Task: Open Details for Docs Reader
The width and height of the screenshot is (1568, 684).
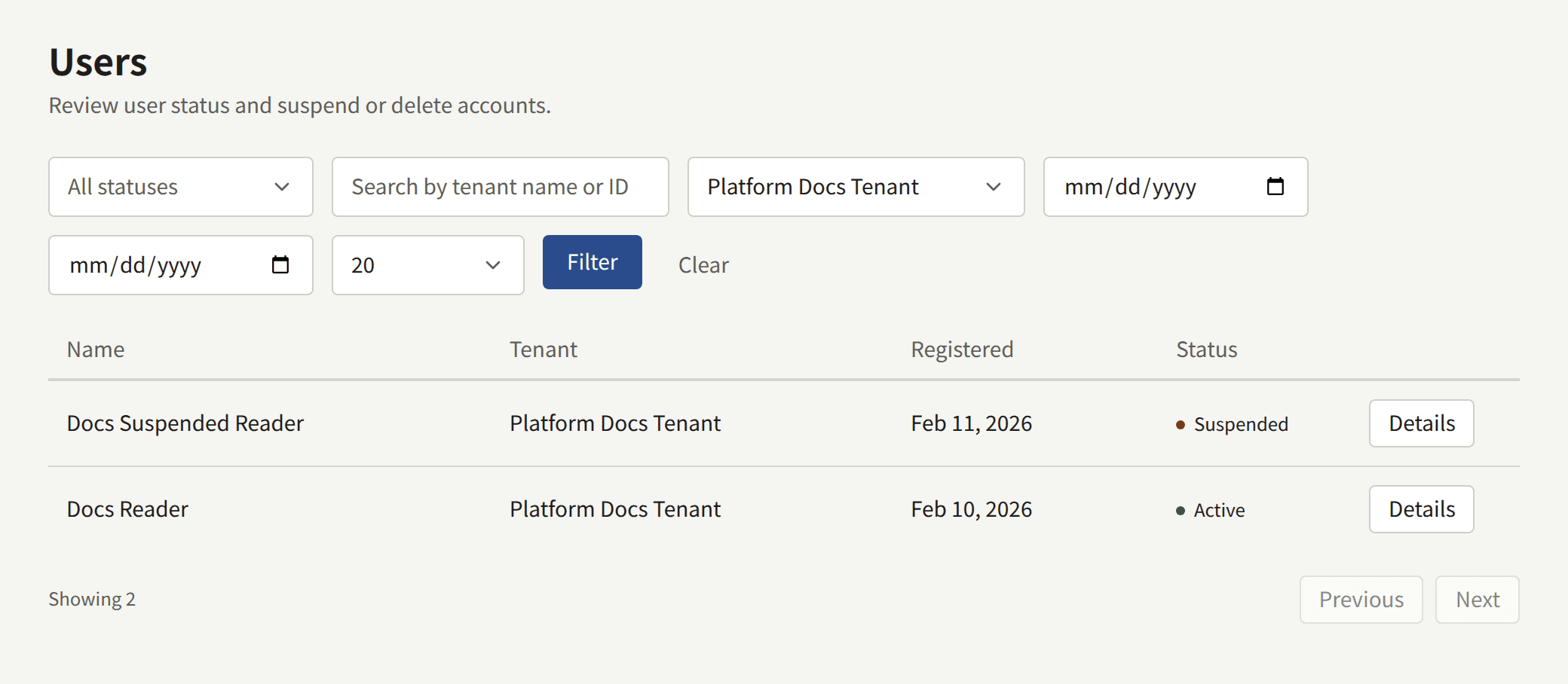Action: pos(1421,509)
